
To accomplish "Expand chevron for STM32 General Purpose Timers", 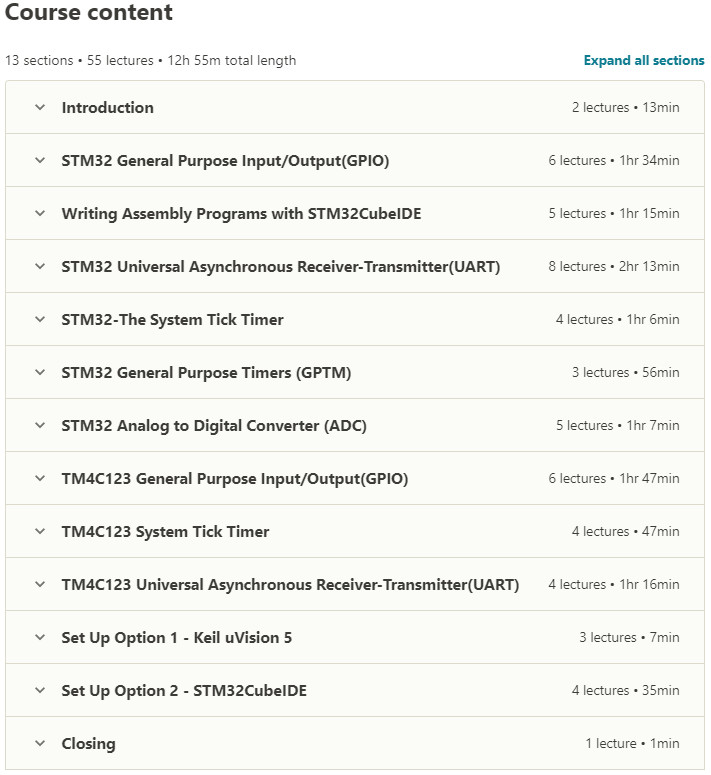I will click(40, 373).
